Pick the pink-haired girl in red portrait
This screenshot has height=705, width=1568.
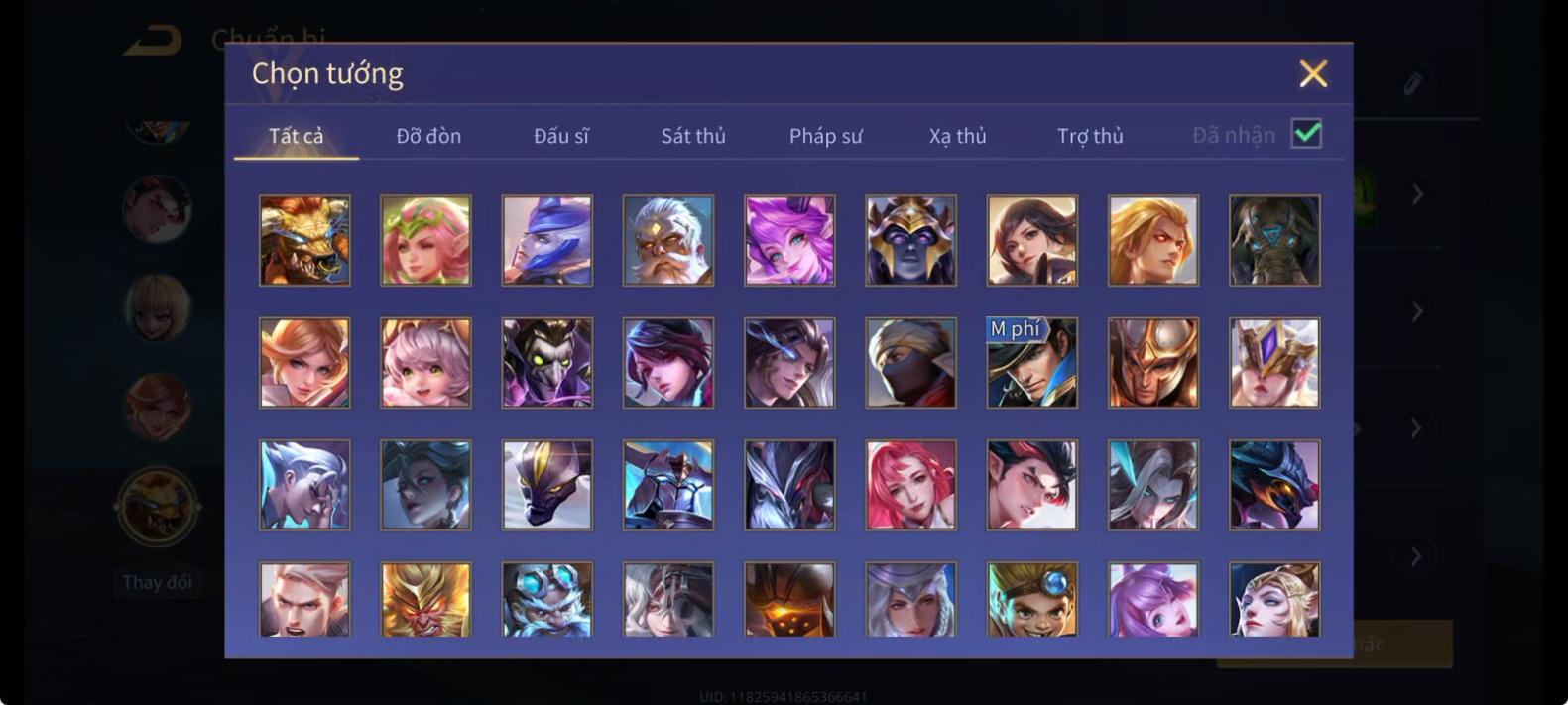coord(910,485)
